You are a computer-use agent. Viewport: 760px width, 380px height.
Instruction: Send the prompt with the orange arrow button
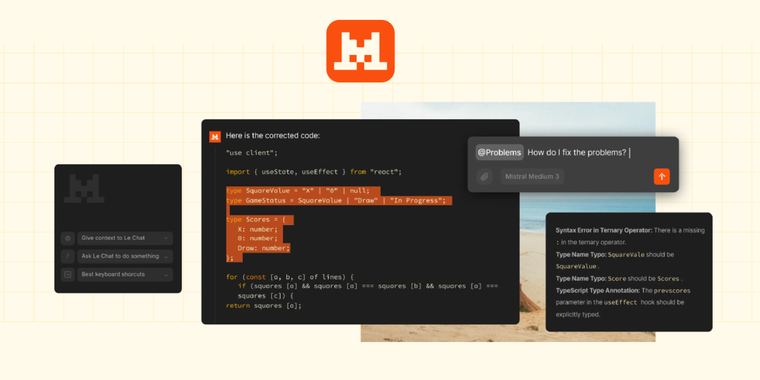tap(662, 176)
